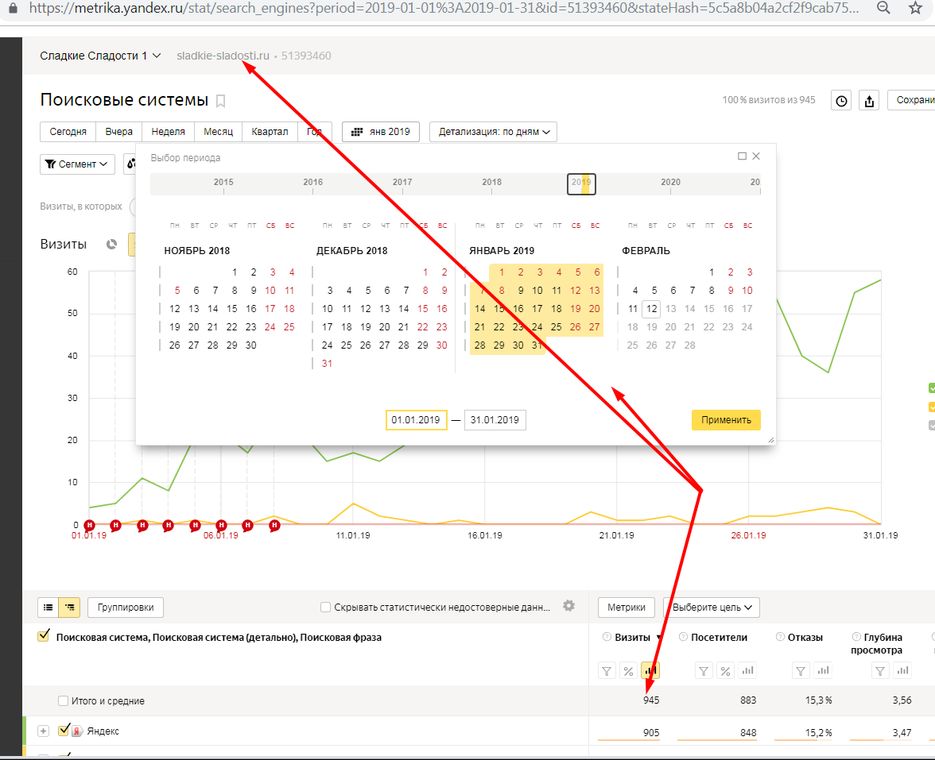Open table settings with the gear icon
Viewport: 935px width, 760px height.
(569, 606)
